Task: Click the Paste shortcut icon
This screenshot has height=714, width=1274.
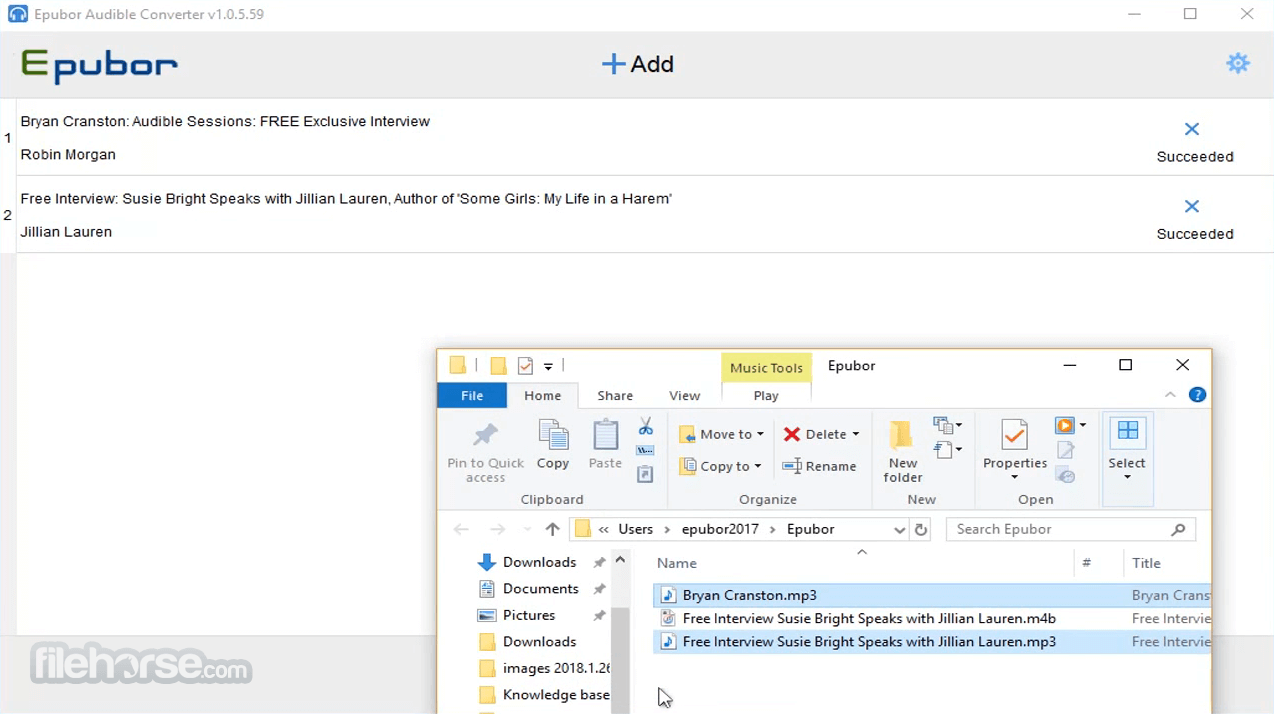Action: [x=645, y=474]
